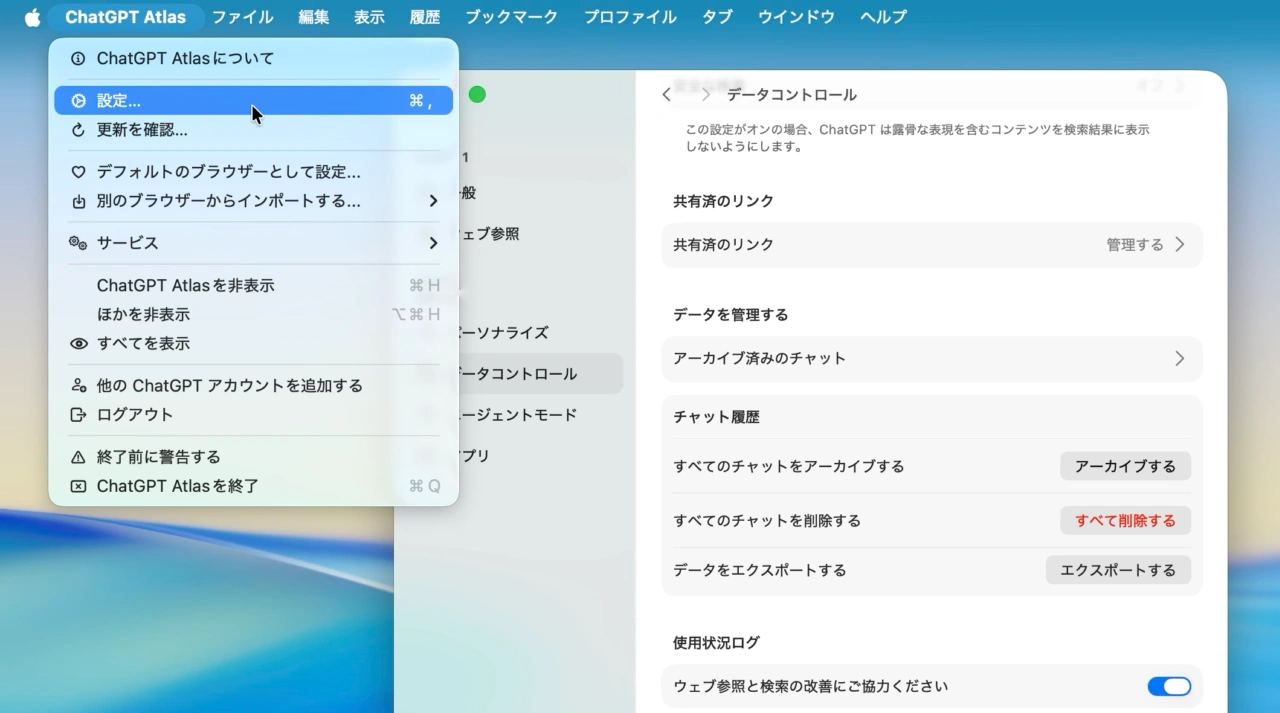Choose すべてを表示 entry
Viewport: 1280px width, 713px height.
coord(254,343)
